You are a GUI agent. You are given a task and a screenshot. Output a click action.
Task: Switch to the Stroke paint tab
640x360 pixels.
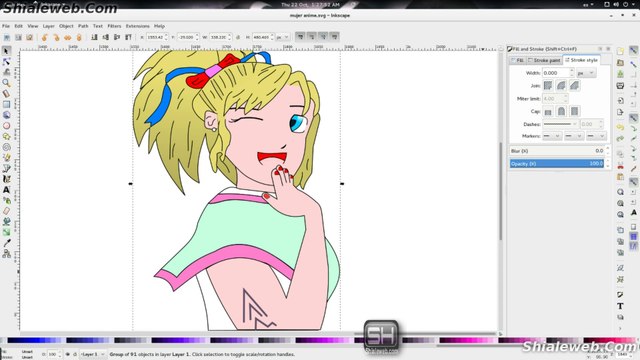tap(544, 60)
